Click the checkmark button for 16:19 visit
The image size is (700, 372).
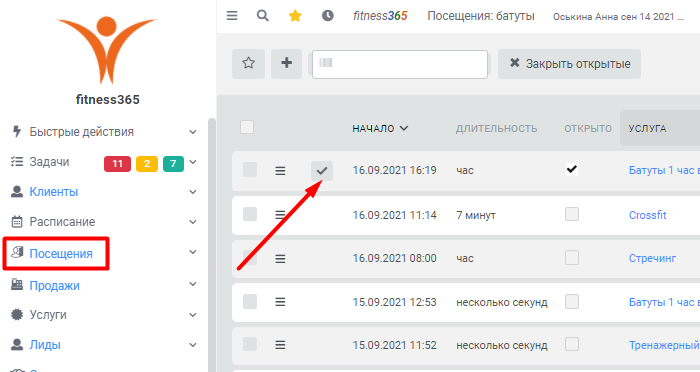[x=322, y=171]
